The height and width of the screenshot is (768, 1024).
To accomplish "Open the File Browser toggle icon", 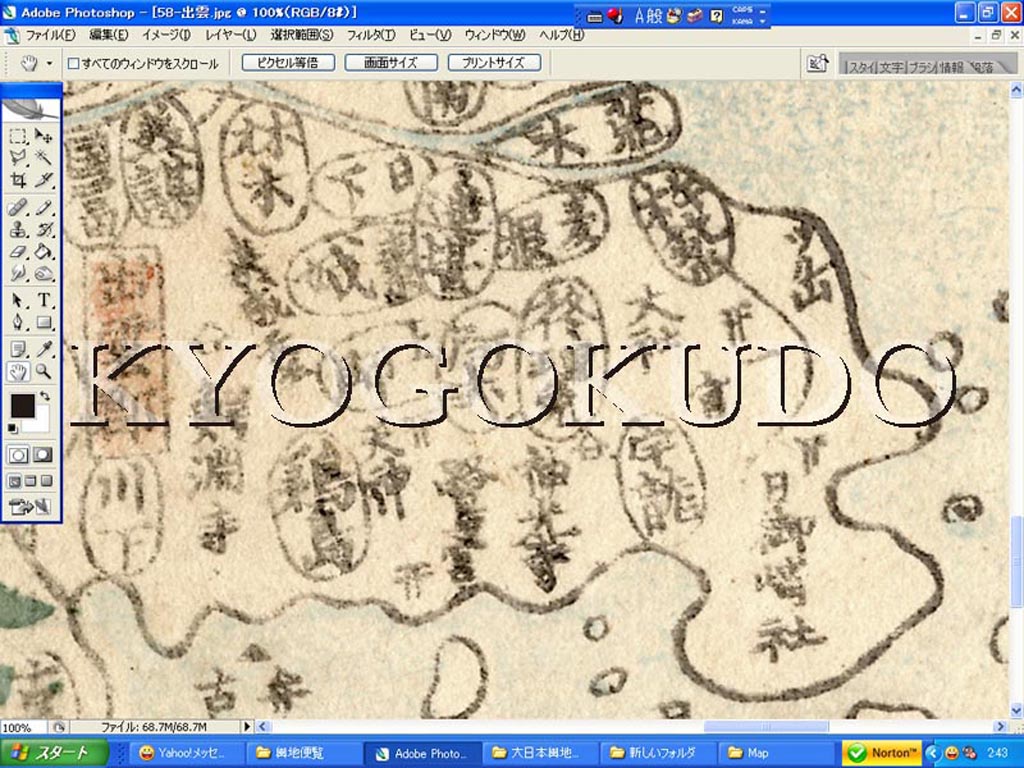I will pyautogui.click(x=818, y=63).
